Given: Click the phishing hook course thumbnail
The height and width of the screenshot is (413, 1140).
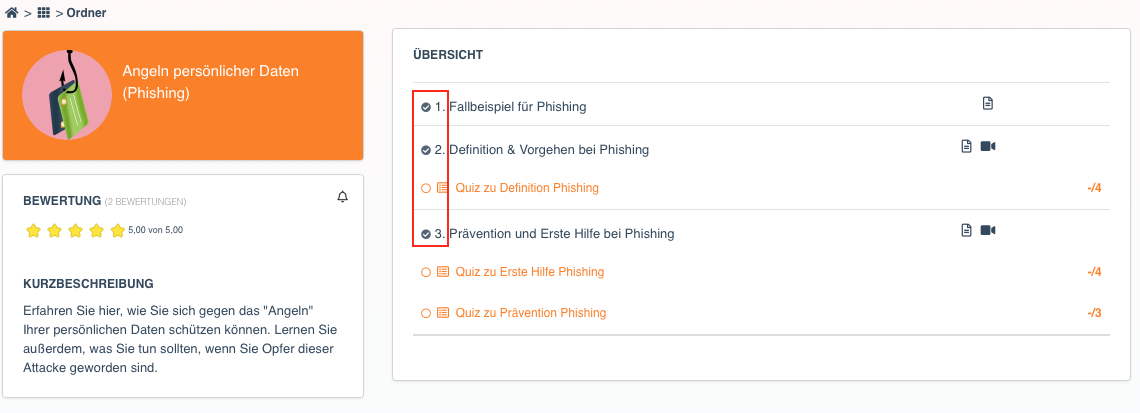Looking at the screenshot, I should 67,95.
